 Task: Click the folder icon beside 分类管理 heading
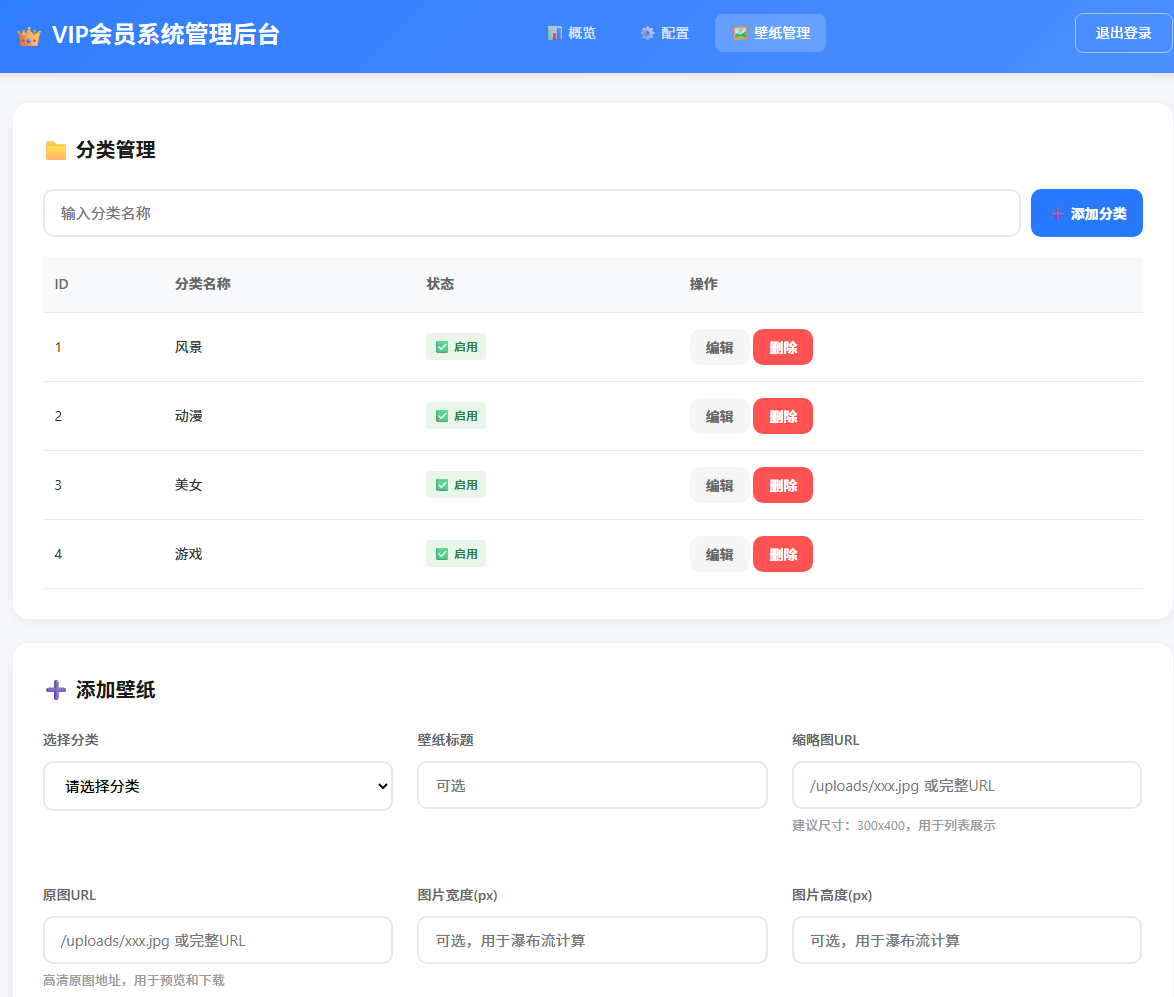pyautogui.click(x=56, y=149)
